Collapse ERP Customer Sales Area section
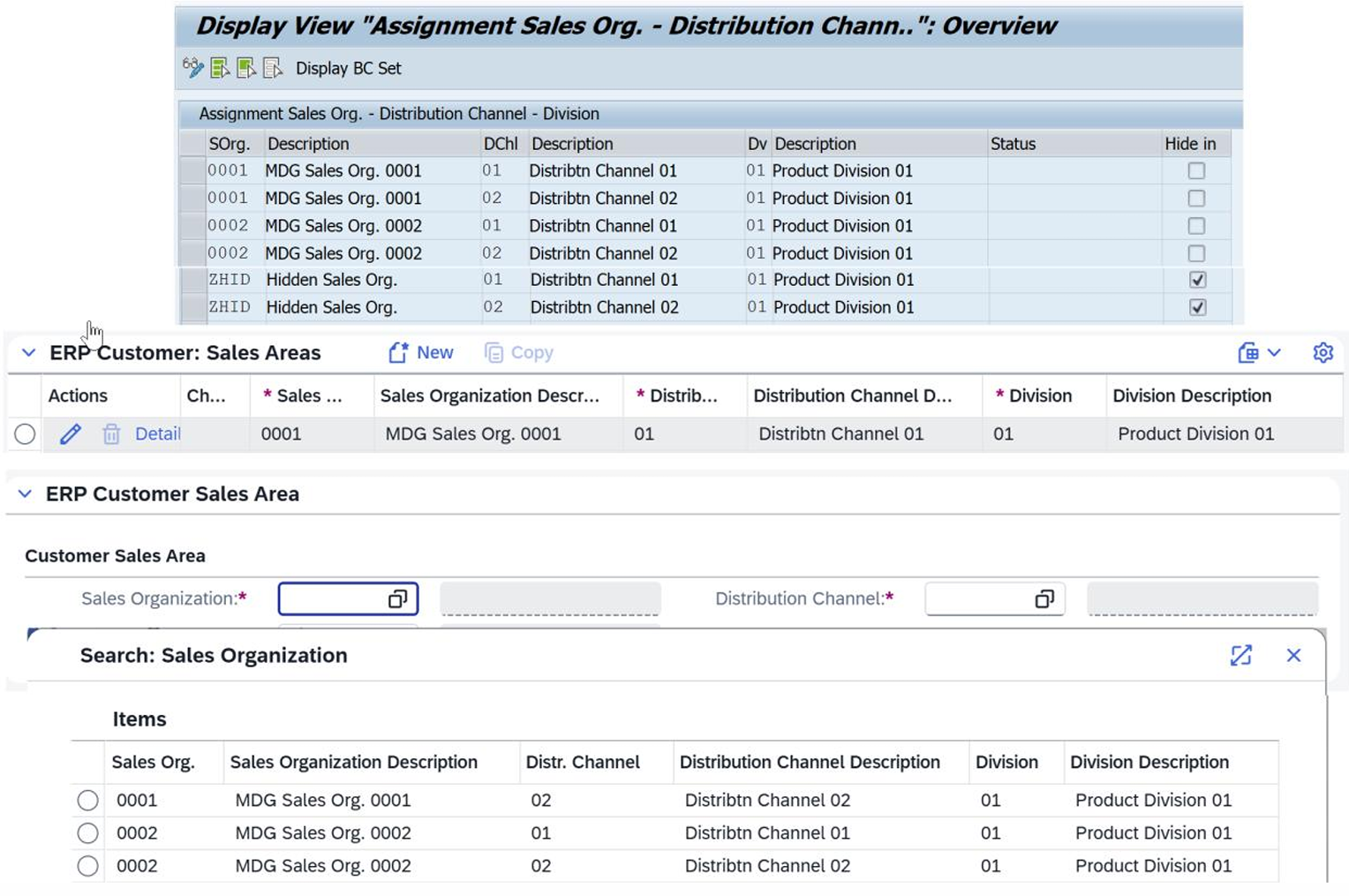 click(26, 493)
